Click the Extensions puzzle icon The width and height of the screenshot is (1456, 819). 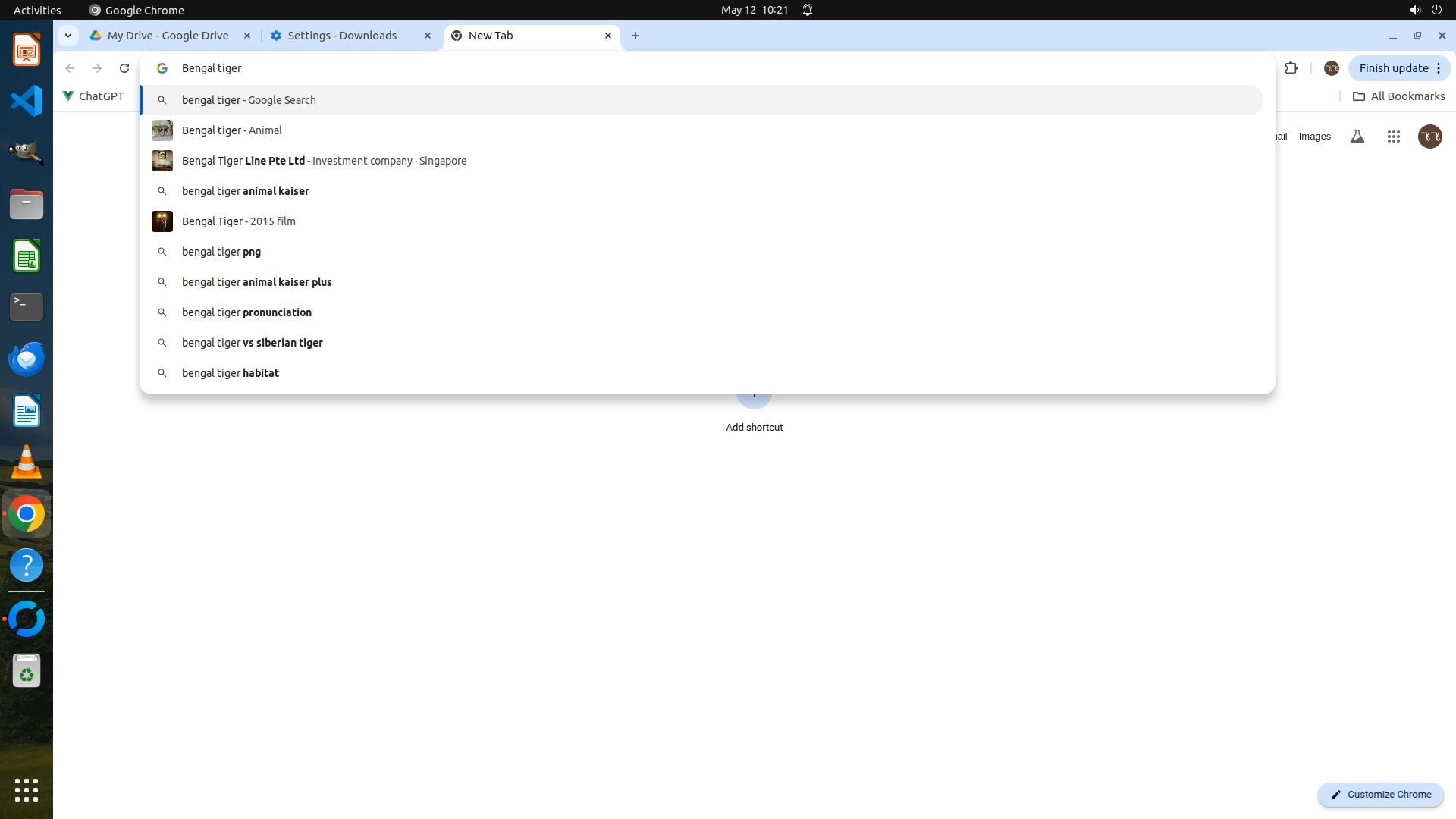[x=1291, y=68]
